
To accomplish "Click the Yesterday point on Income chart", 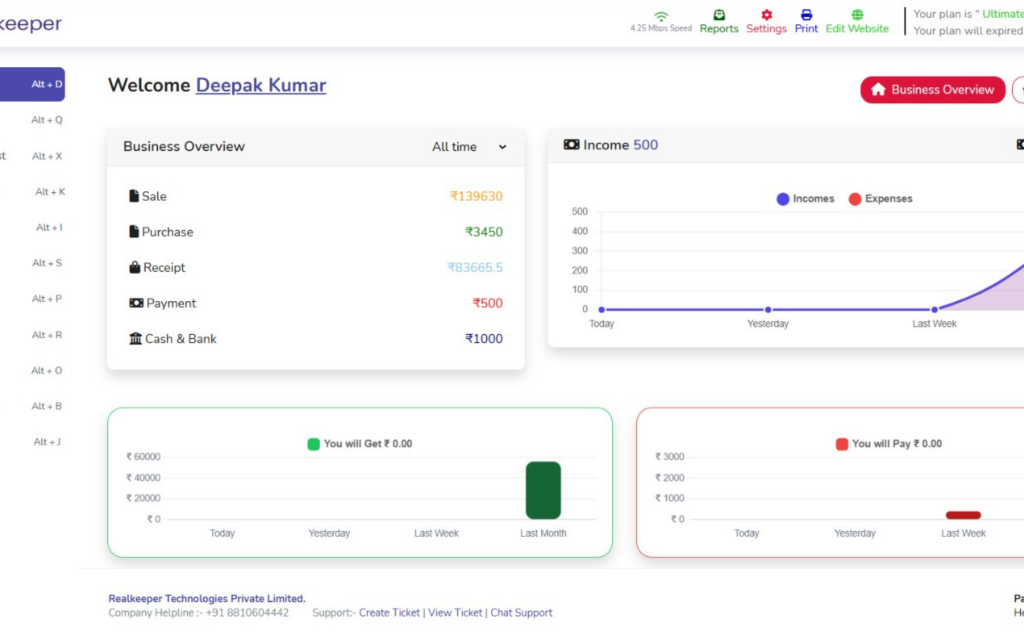I will (x=768, y=310).
